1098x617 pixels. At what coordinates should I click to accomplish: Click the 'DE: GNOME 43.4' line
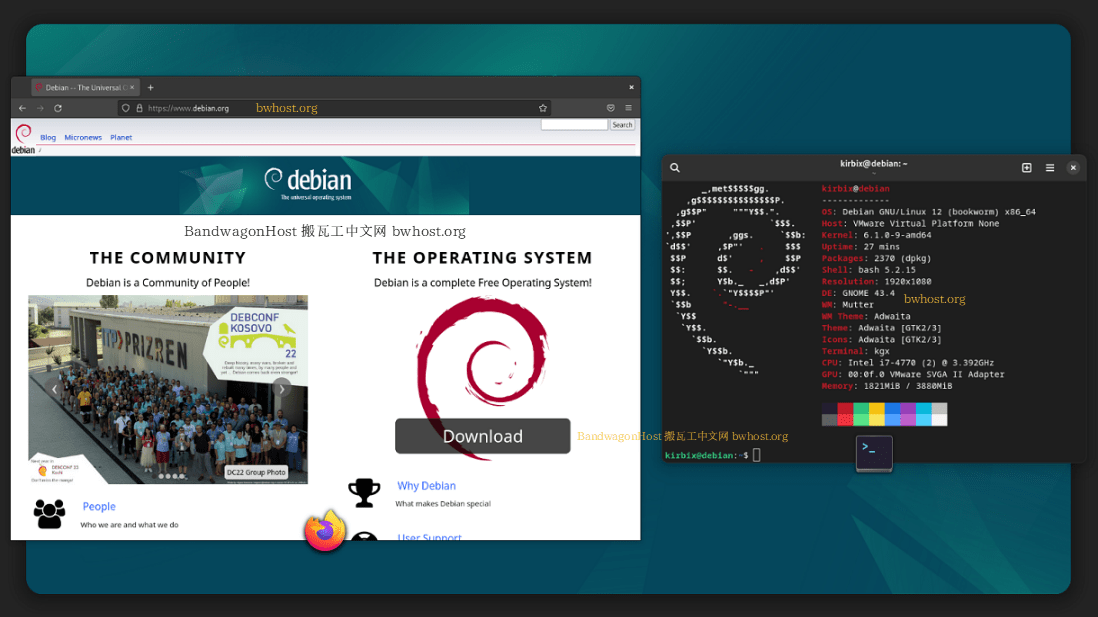(x=858, y=293)
